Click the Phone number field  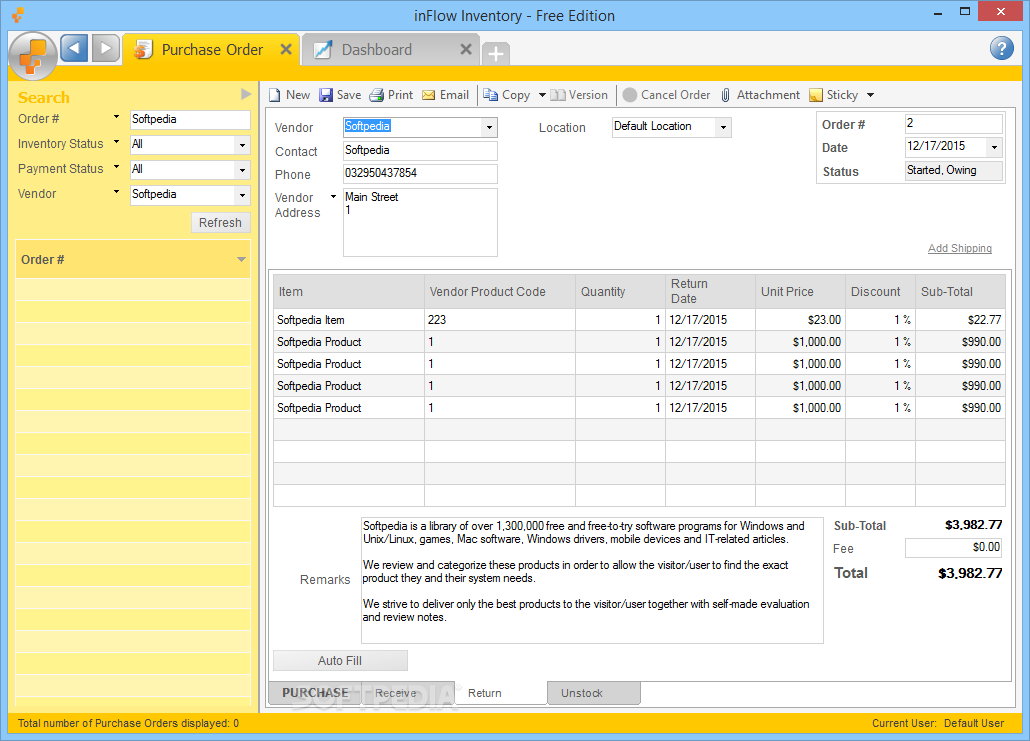click(420, 173)
